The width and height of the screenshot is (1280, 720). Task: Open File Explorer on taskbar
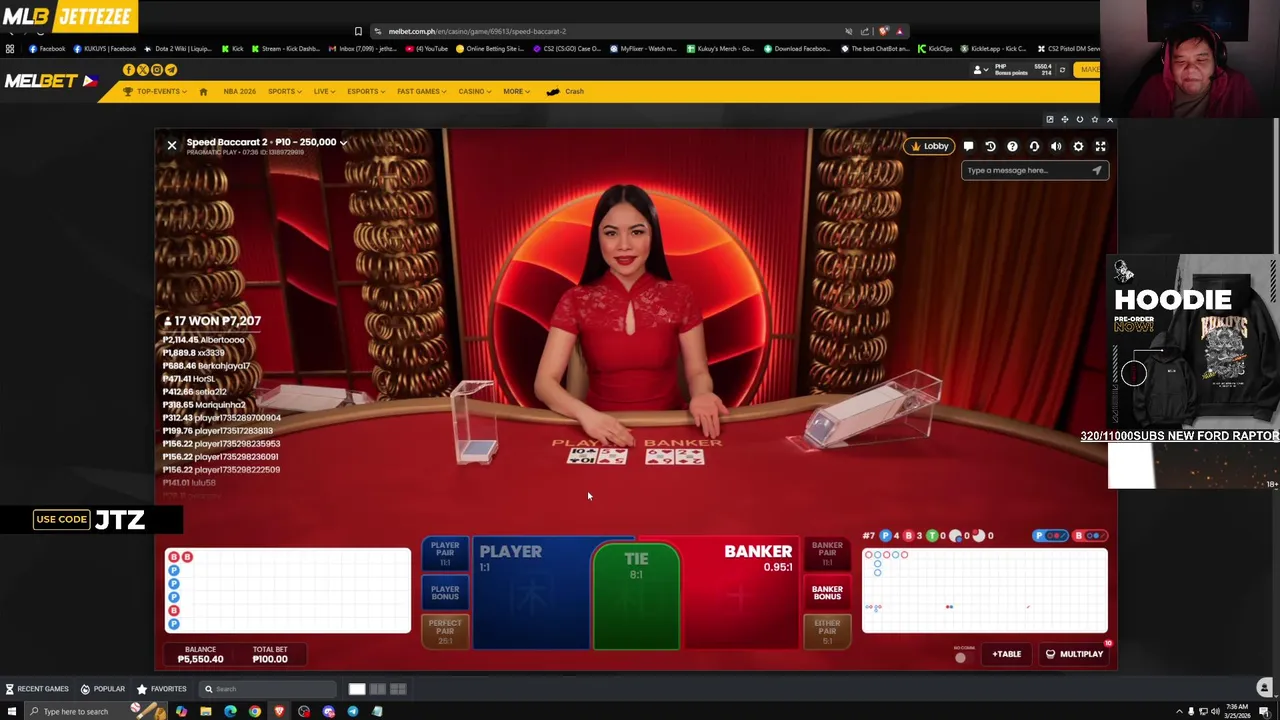click(206, 711)
